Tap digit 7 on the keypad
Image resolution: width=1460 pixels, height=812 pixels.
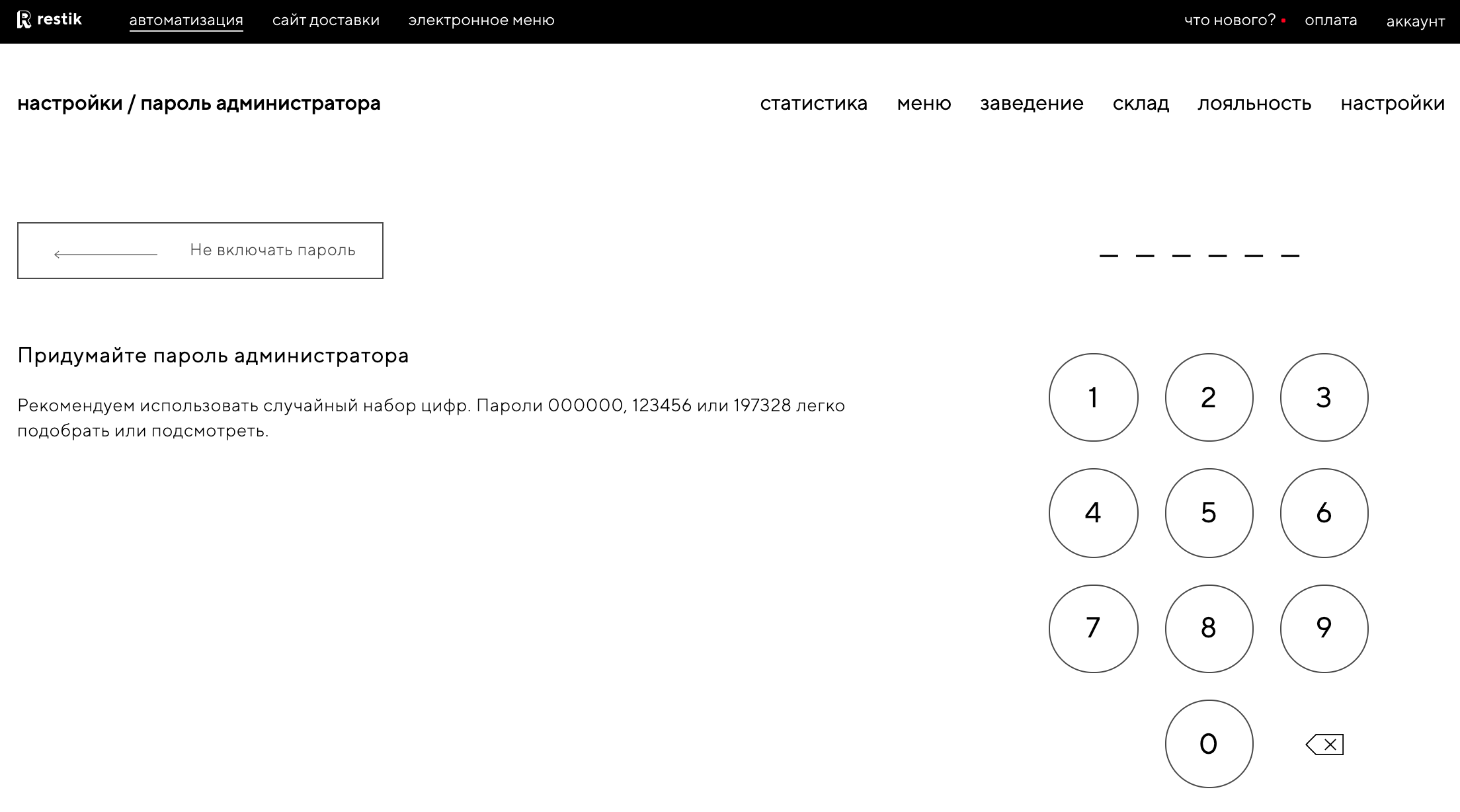(1093, 628)
